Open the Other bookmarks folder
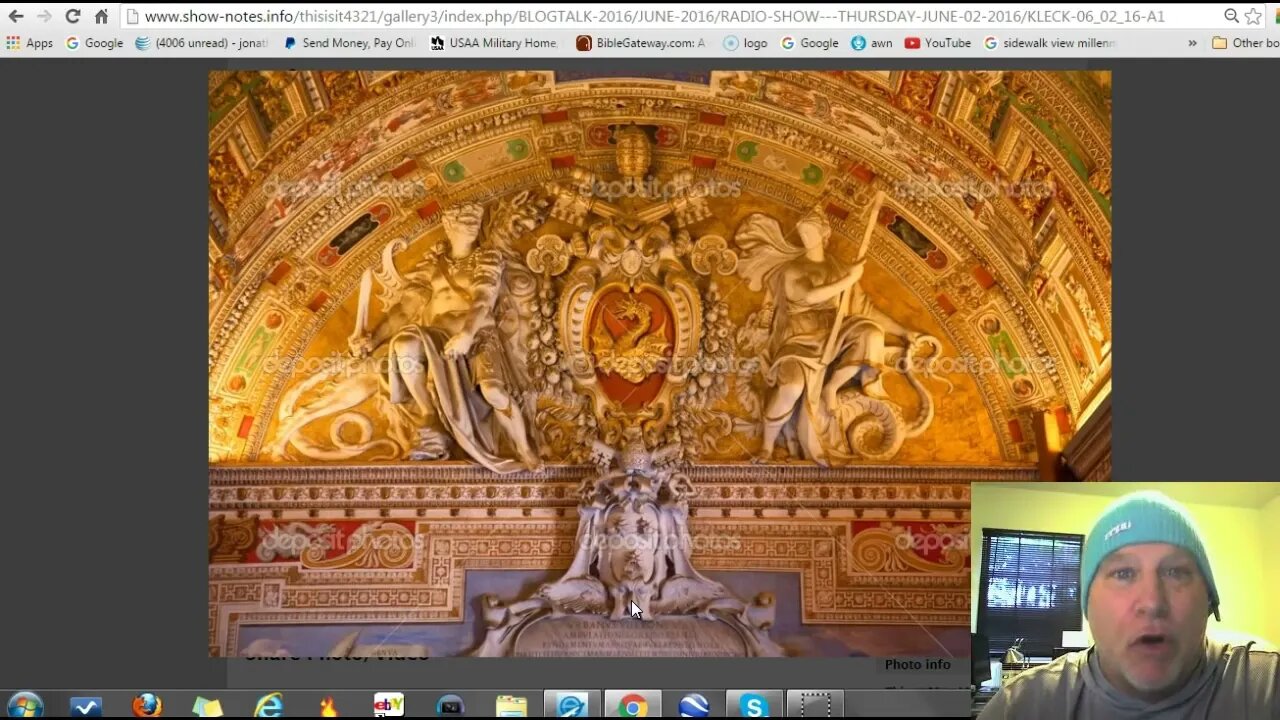The image size is (1280, 720). pos(1245,43)
